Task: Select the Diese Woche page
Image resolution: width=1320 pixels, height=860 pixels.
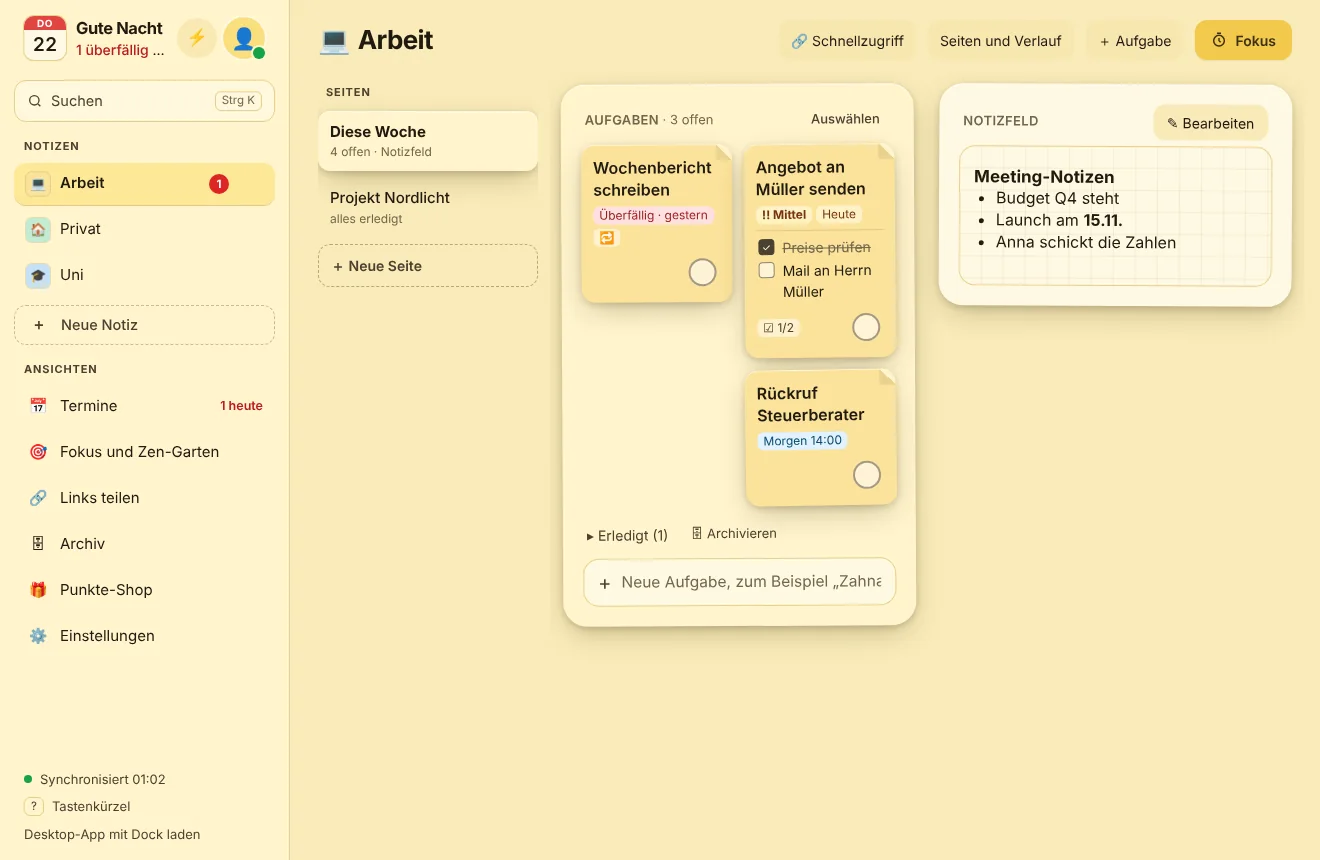Action: coord(428,141)
